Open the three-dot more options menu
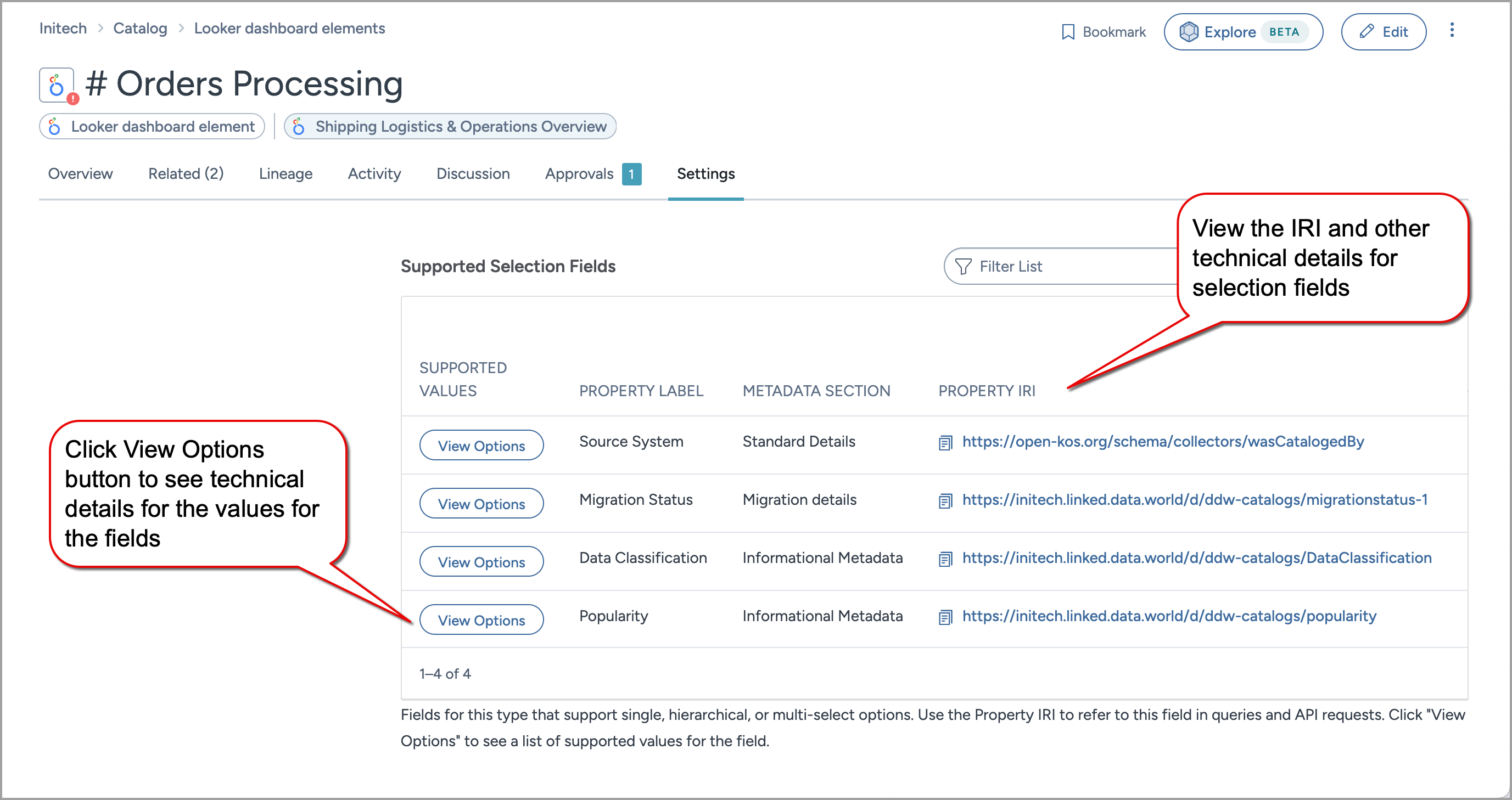The height and width of the screenshot is (800, 1512). tap(1452, 31)
